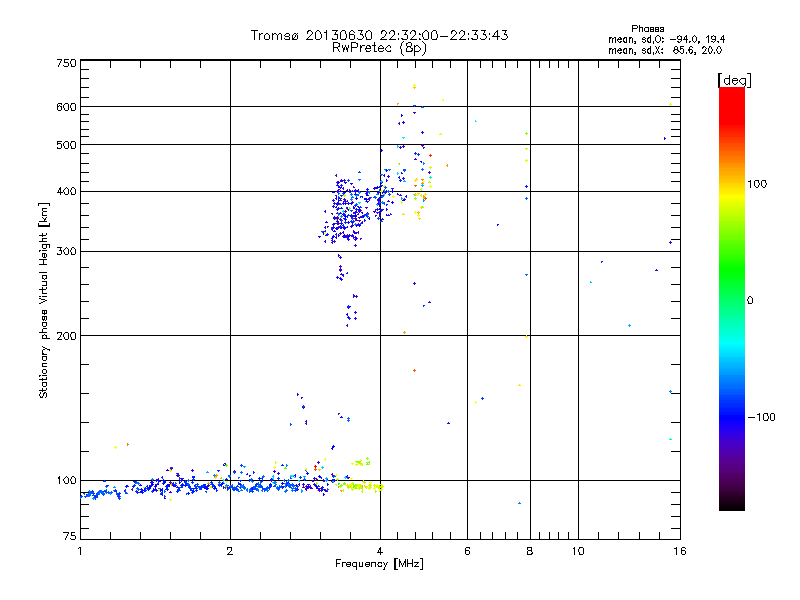Click the x-axis tick label '16'

click(680, 551)
